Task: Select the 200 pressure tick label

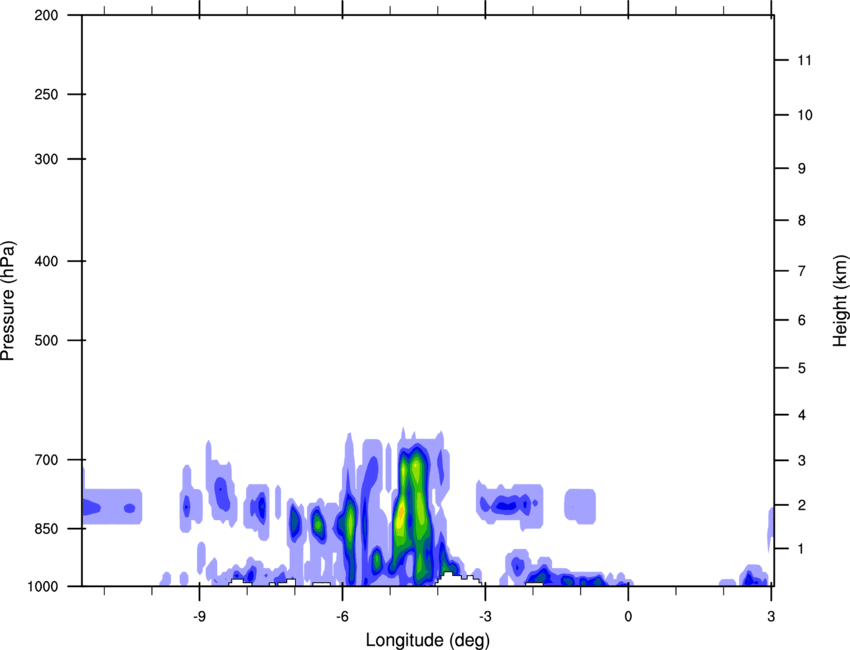Action: tap(46, 15)
